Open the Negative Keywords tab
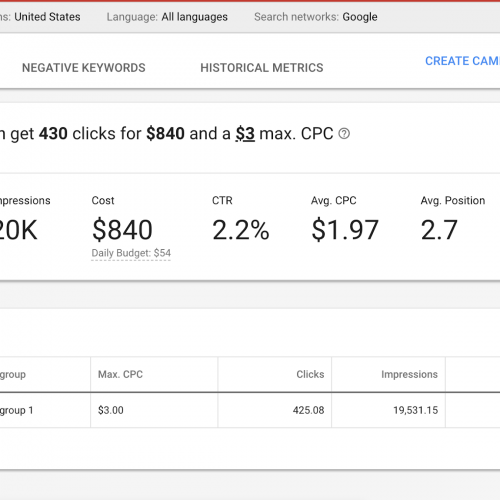Viewport: 500px width, 500px height. tap(84, 68)
